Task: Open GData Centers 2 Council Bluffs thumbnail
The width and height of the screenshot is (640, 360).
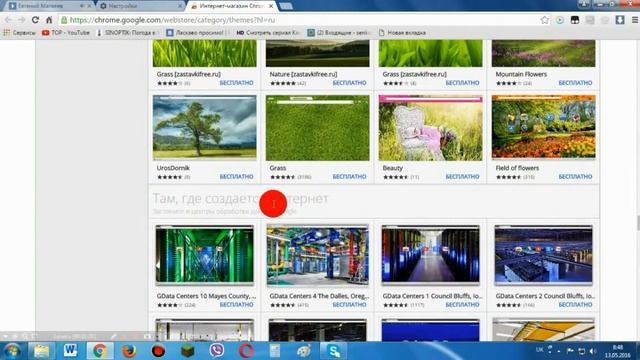Action: pos(543,255)
